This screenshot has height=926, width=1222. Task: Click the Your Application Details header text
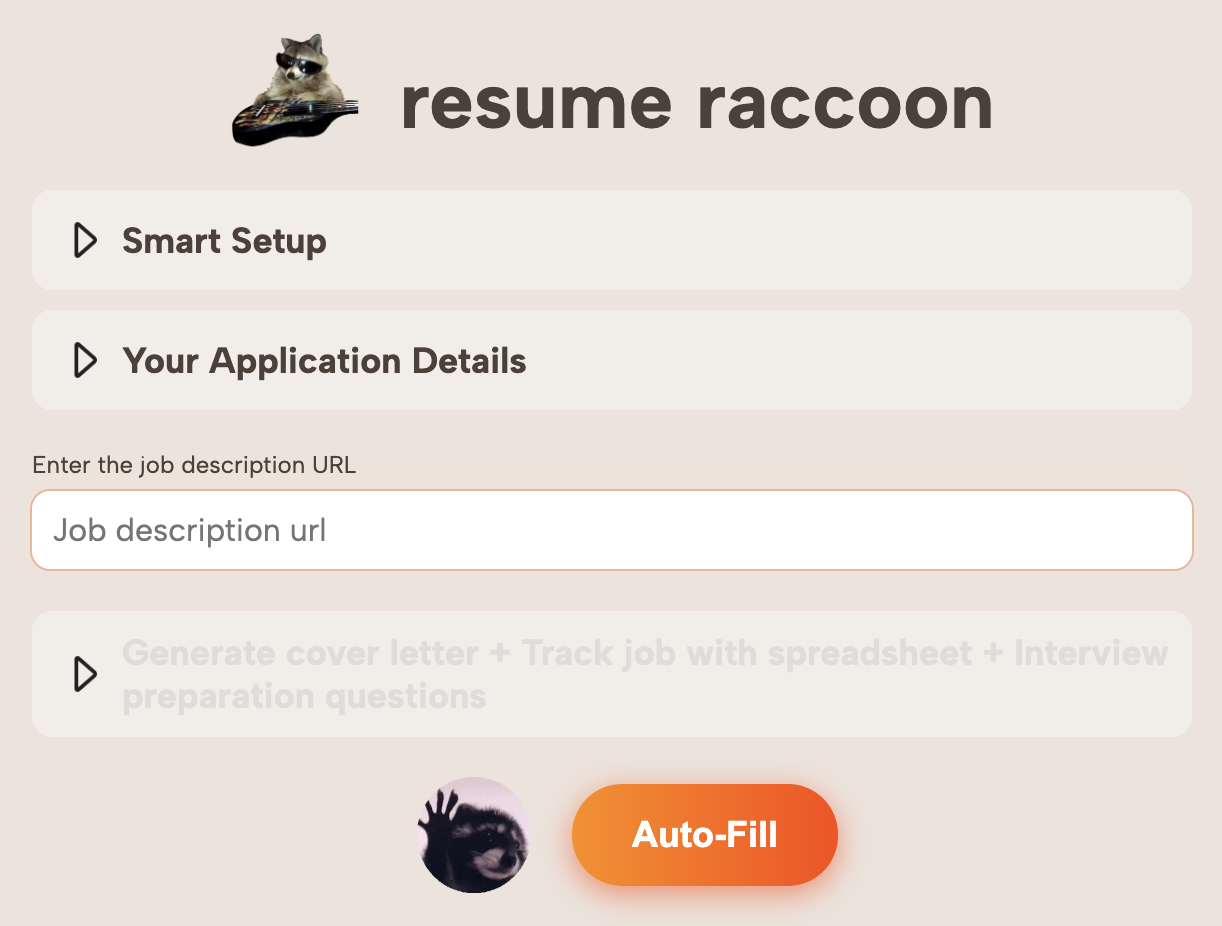coord(323,360)
